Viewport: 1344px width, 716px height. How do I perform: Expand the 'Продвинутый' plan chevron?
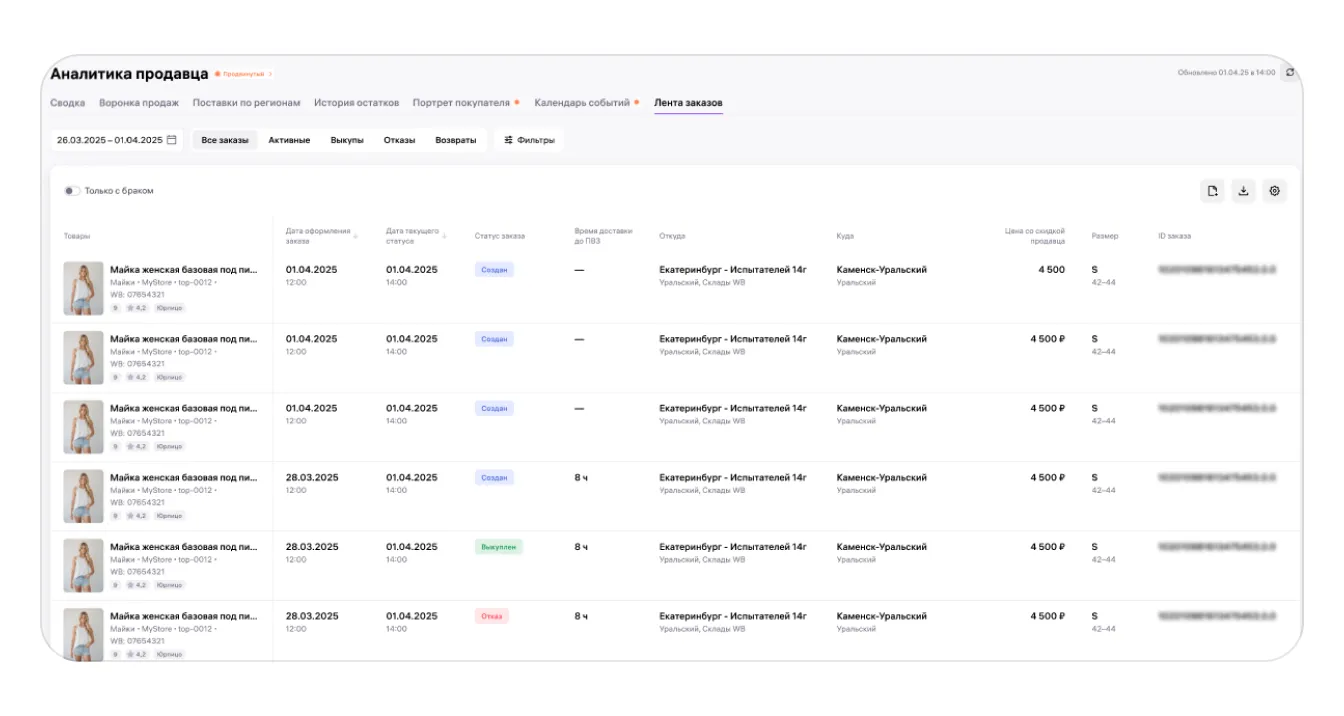tap(270, 74)
